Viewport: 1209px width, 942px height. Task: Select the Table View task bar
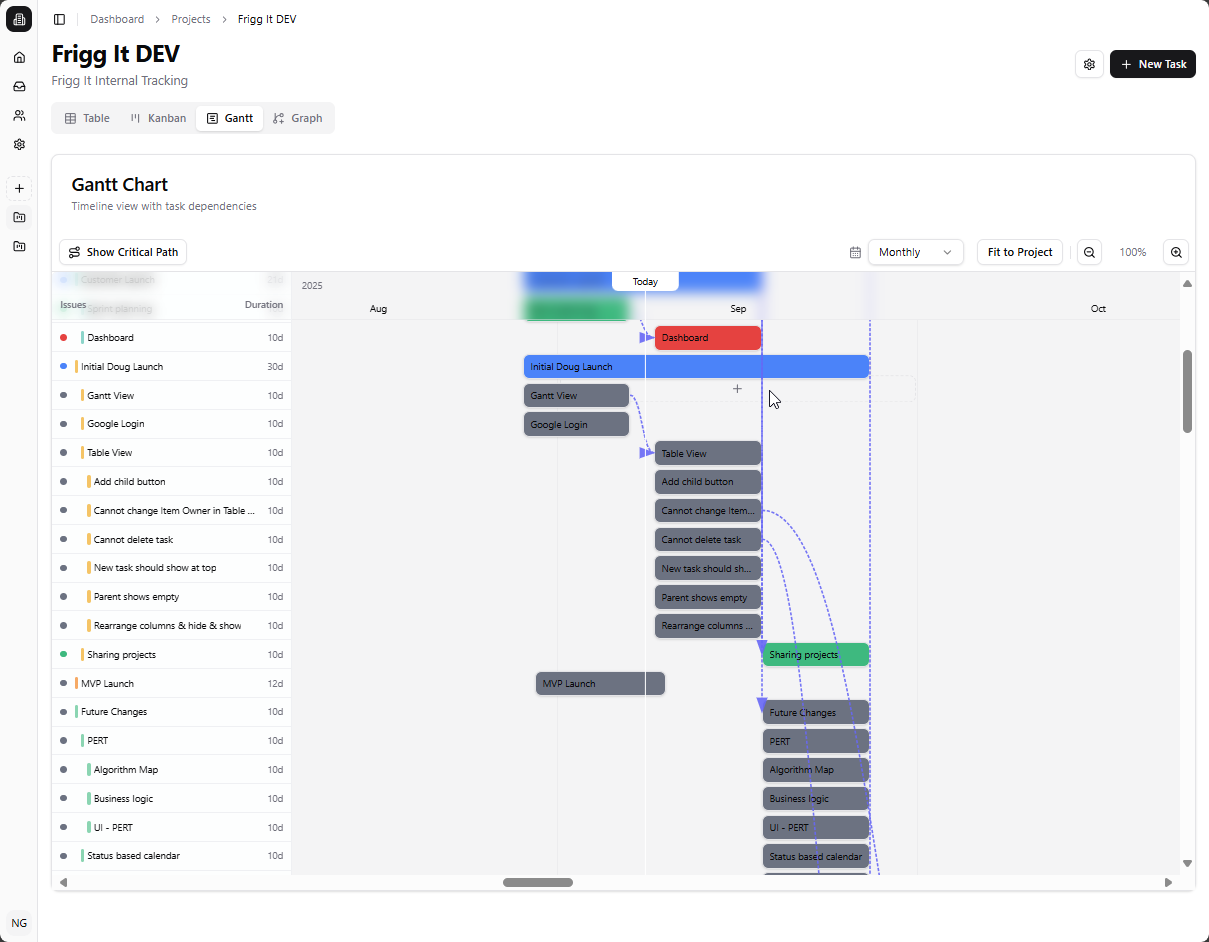(708, 454)
